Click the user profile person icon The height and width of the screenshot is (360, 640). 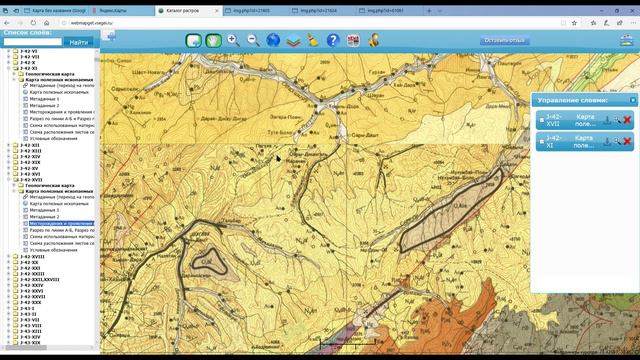(373, 40)
